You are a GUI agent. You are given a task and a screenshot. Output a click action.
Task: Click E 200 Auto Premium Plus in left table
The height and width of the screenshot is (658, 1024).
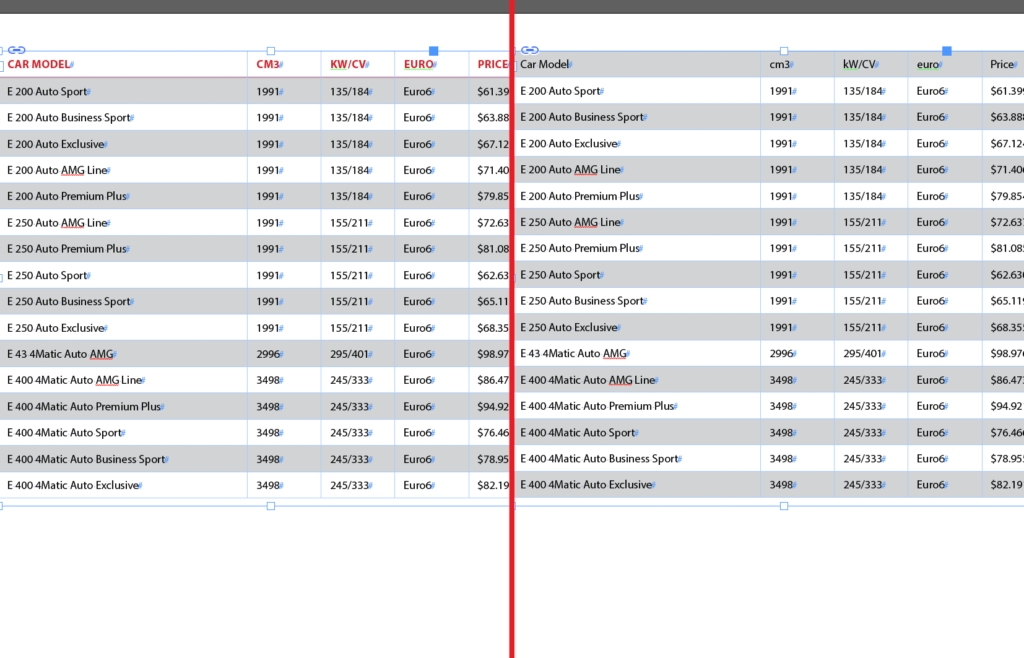click(x=67, y=196)
